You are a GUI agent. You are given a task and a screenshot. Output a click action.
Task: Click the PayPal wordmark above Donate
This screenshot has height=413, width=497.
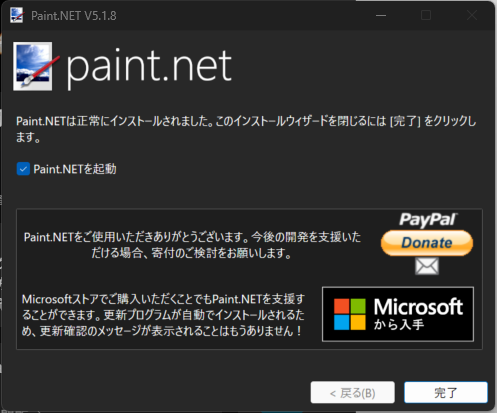[428, 220]
